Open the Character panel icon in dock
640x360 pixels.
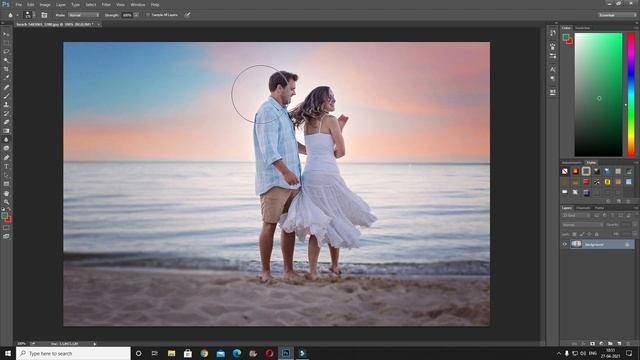(553, 69)
